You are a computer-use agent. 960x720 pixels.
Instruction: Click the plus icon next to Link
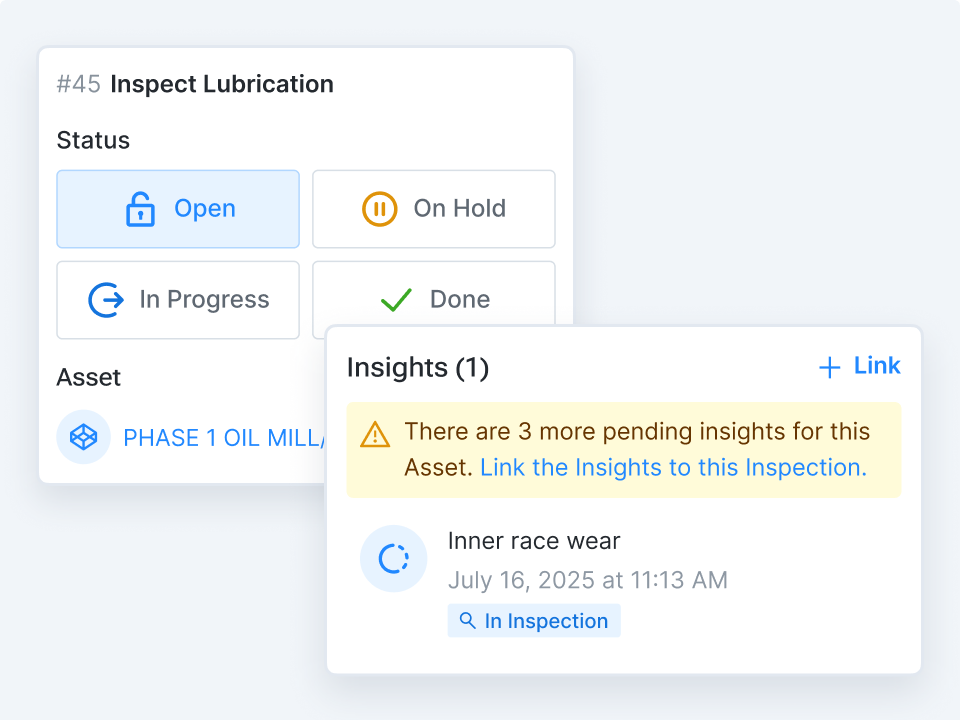click(829, 368)
